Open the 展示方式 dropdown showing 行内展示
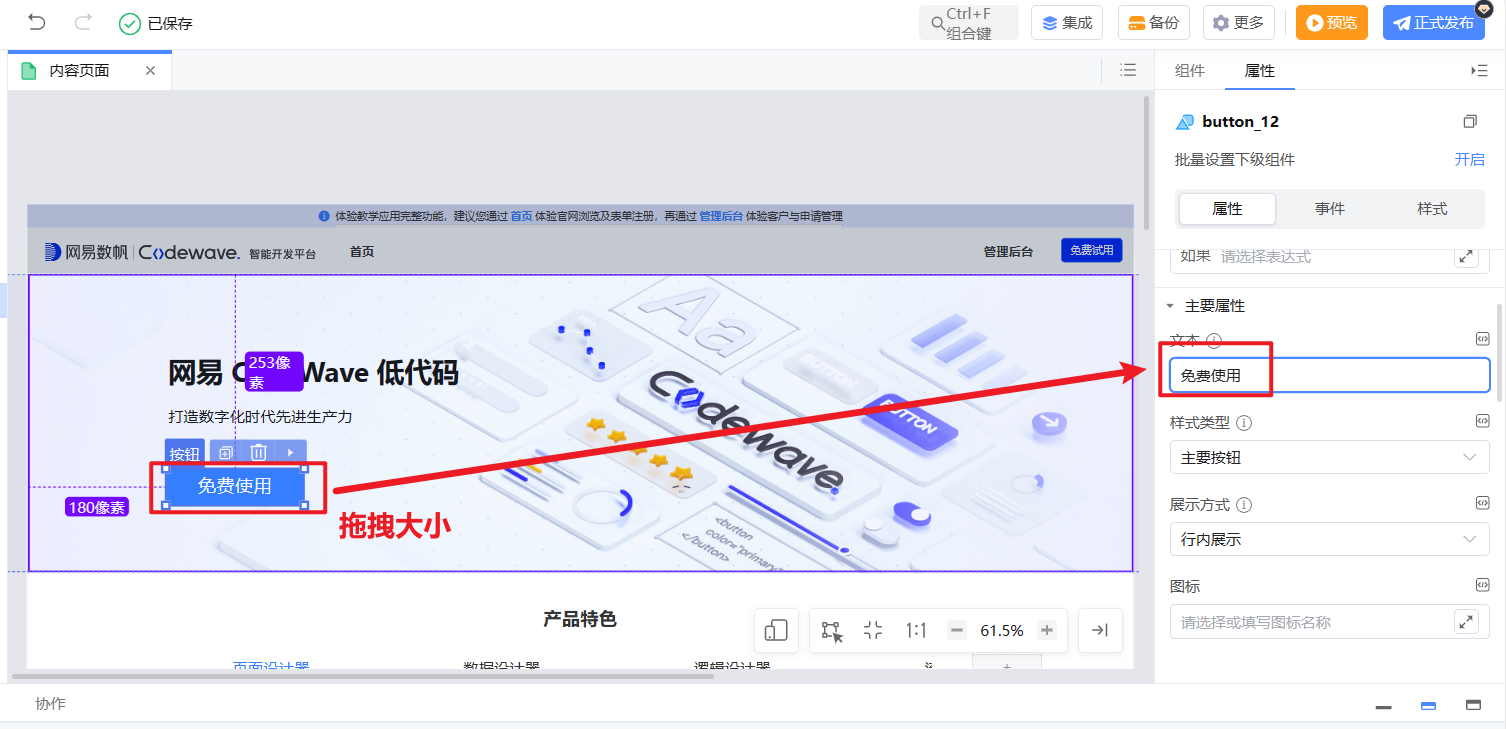This screenshot has width=1506, height=729. (x=1329, y=539)
